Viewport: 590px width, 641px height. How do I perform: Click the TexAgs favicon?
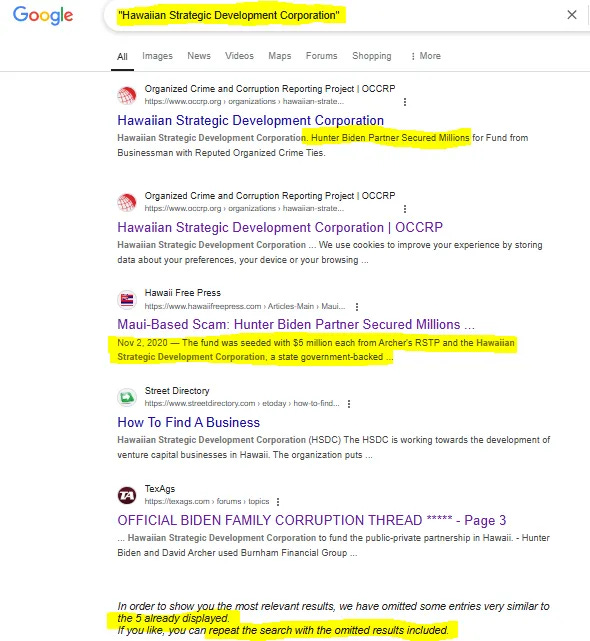[x=127, y=495]
